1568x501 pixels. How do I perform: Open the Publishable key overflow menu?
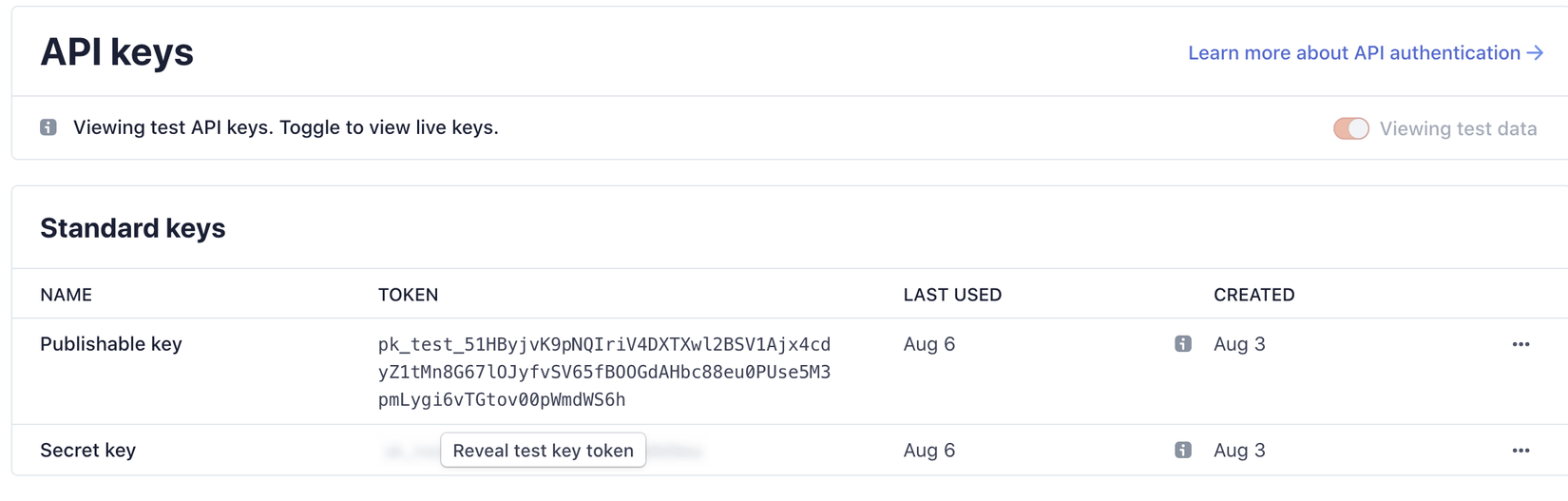(1520, 344)
